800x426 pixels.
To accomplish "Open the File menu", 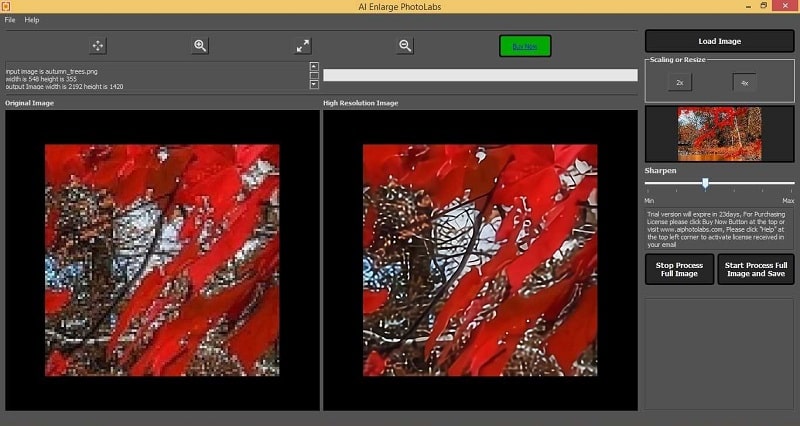I will [10, 20].
